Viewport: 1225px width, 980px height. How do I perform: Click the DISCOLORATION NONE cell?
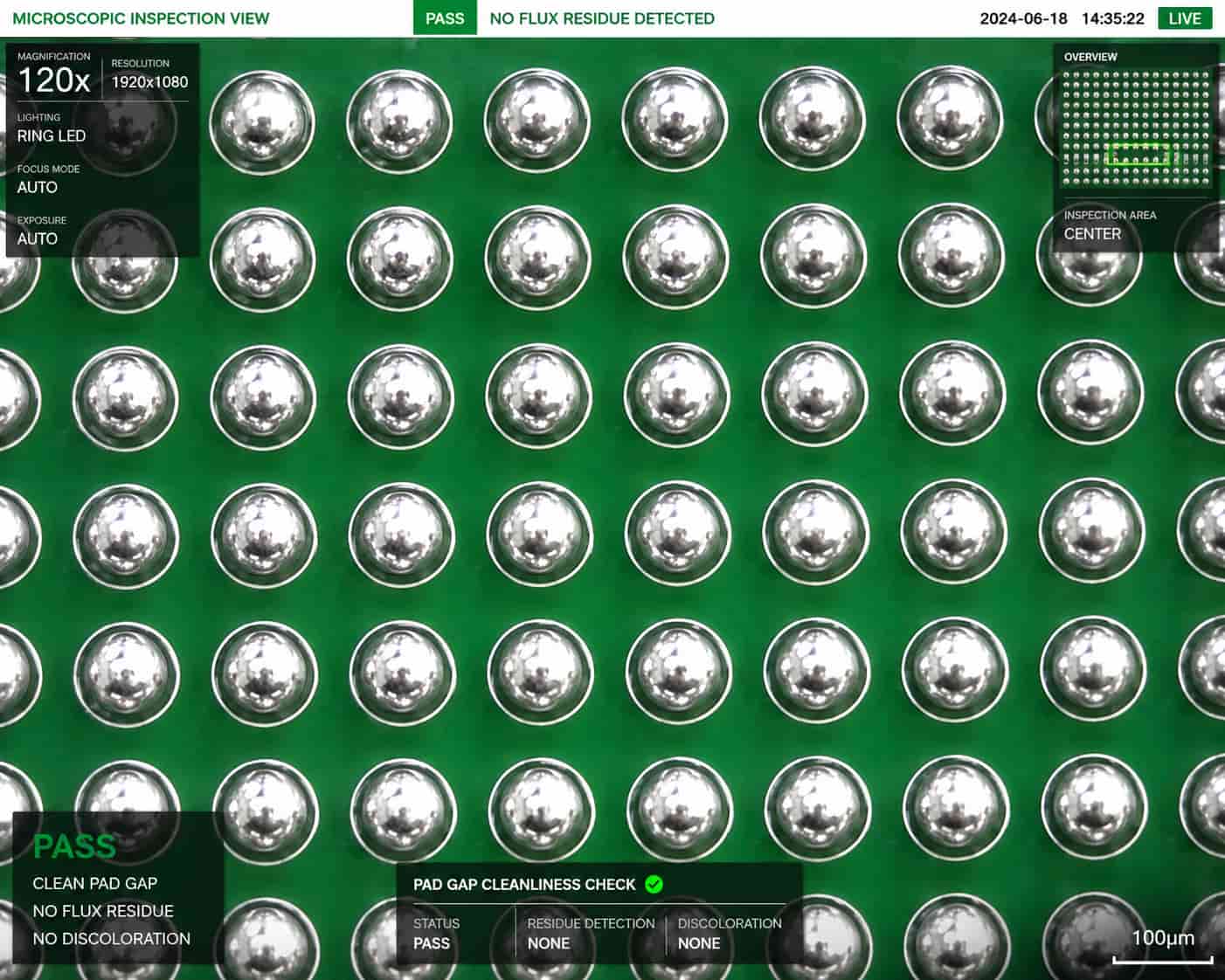pos(730,934)
